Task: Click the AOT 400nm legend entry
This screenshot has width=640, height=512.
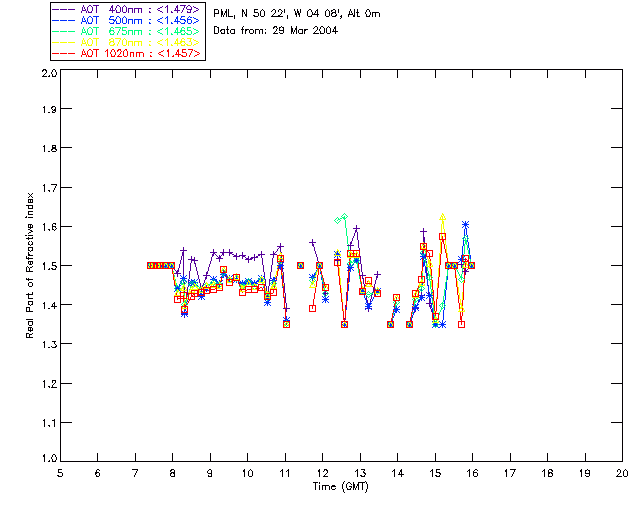Action: click(126, 9)
